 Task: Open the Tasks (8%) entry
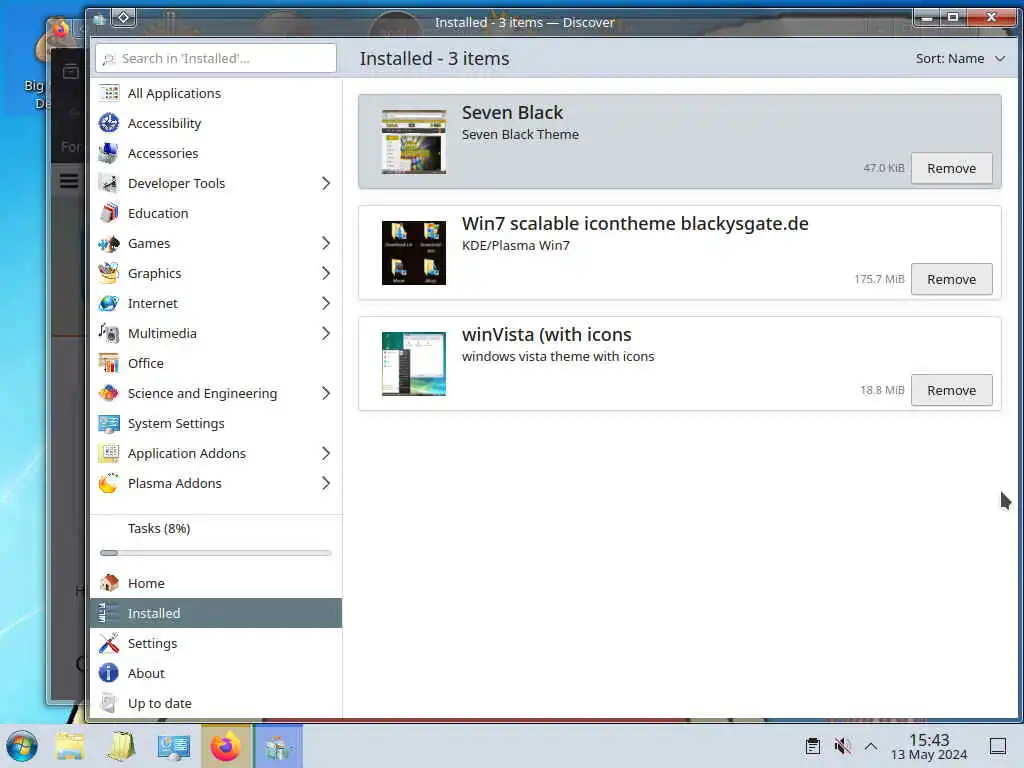[x=216, y=528]
